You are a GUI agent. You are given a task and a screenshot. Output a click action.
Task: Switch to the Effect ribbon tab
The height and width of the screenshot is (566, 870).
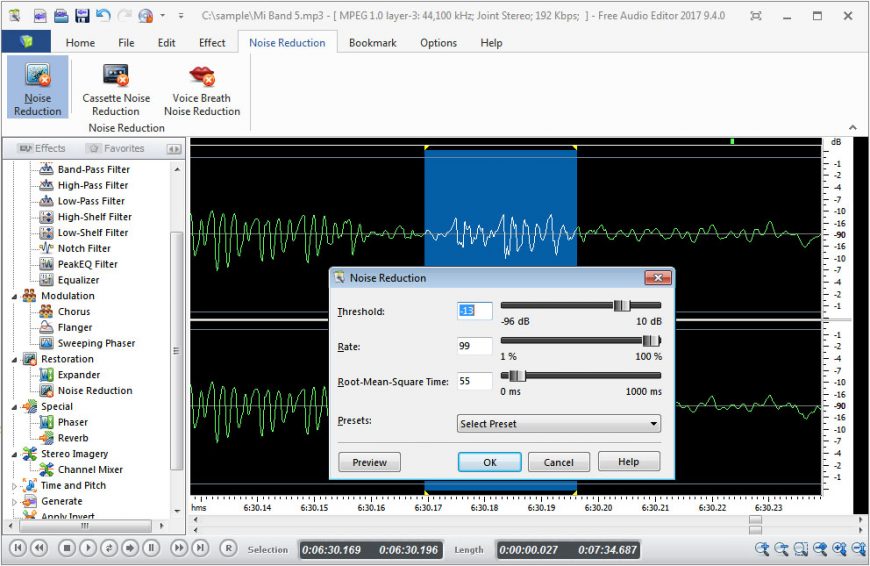(x=212, y=43)
